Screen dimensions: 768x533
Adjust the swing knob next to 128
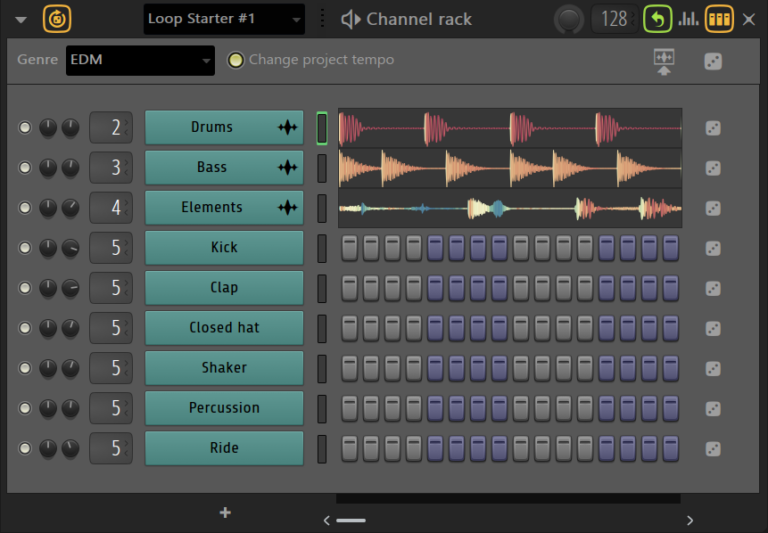click(570, 18)
